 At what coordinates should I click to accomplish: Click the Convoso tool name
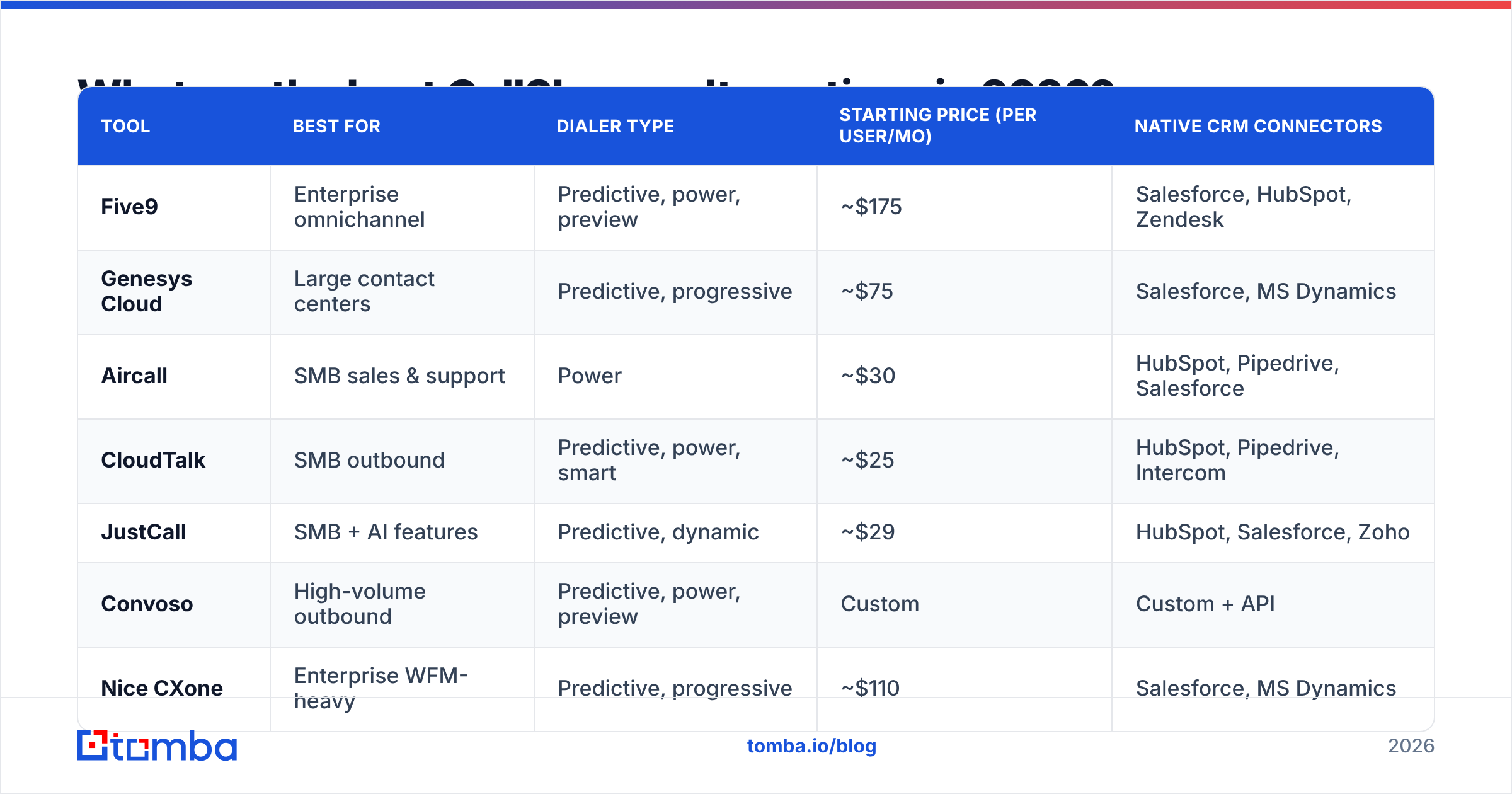pyautogui.click(x=147, y=604)
